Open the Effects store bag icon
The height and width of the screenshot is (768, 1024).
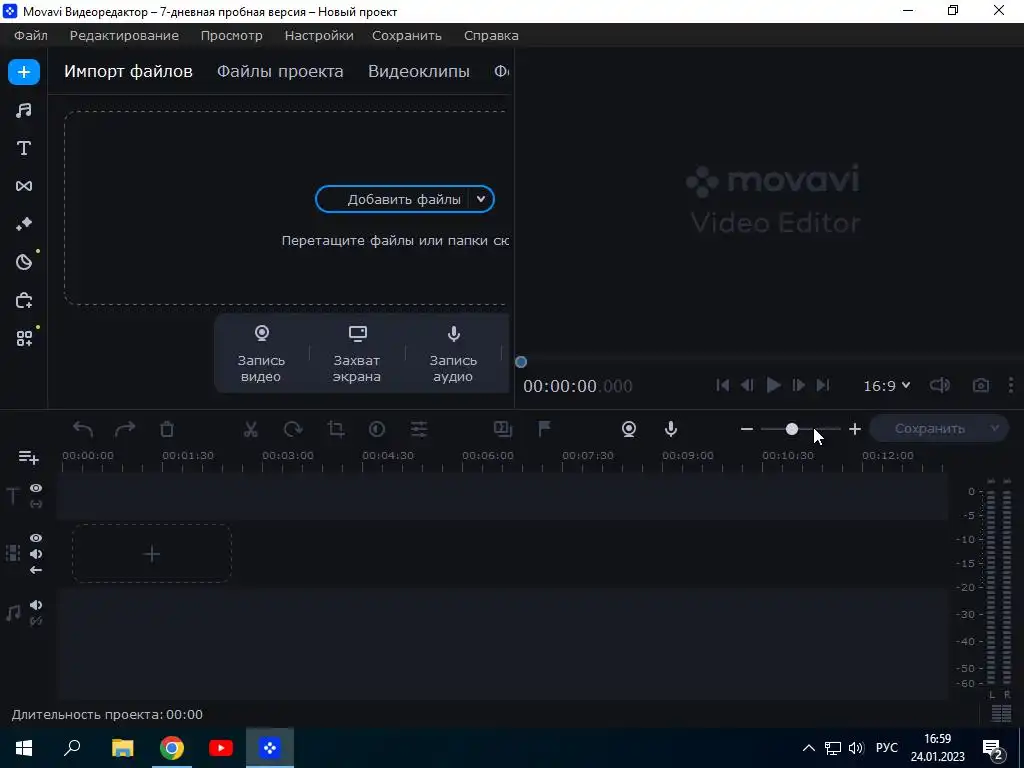coord(24,300)
